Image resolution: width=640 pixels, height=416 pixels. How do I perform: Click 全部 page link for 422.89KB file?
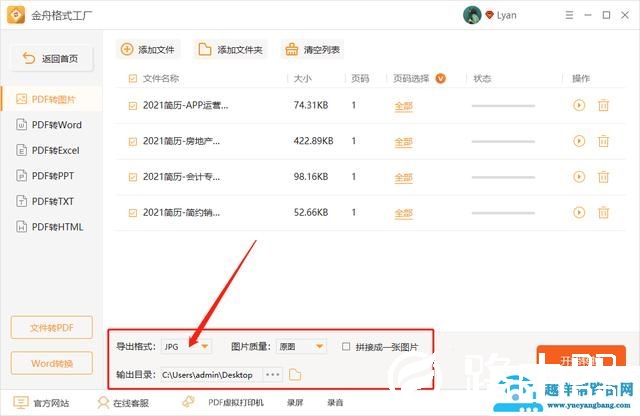click(x=404, y=142)
